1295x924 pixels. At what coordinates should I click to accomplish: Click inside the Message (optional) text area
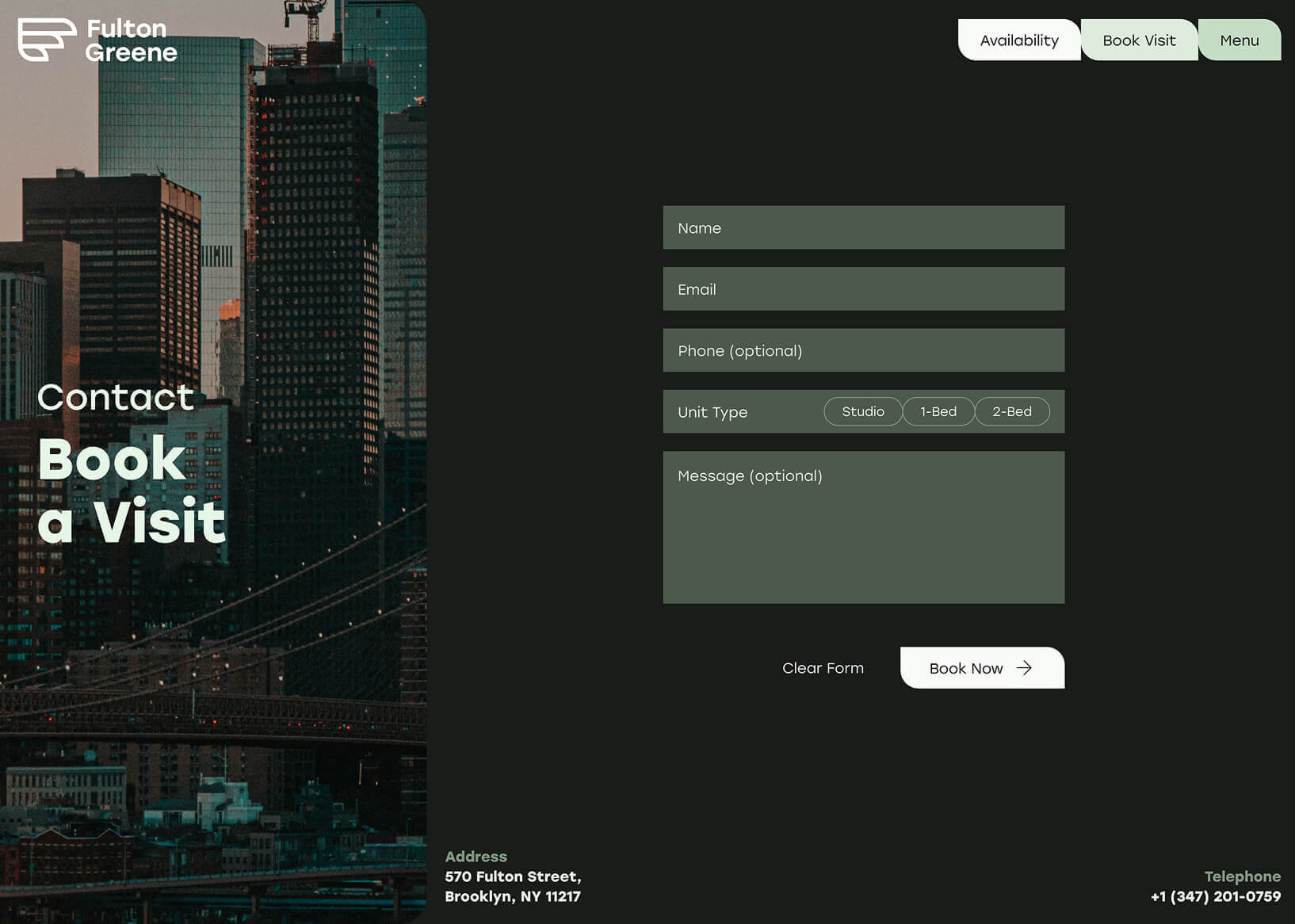[863, 539]
